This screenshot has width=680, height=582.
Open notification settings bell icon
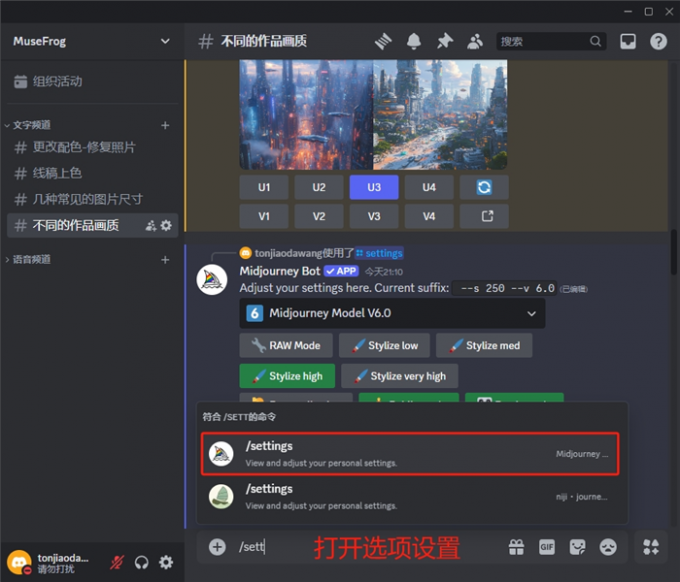tap(414, 42)
